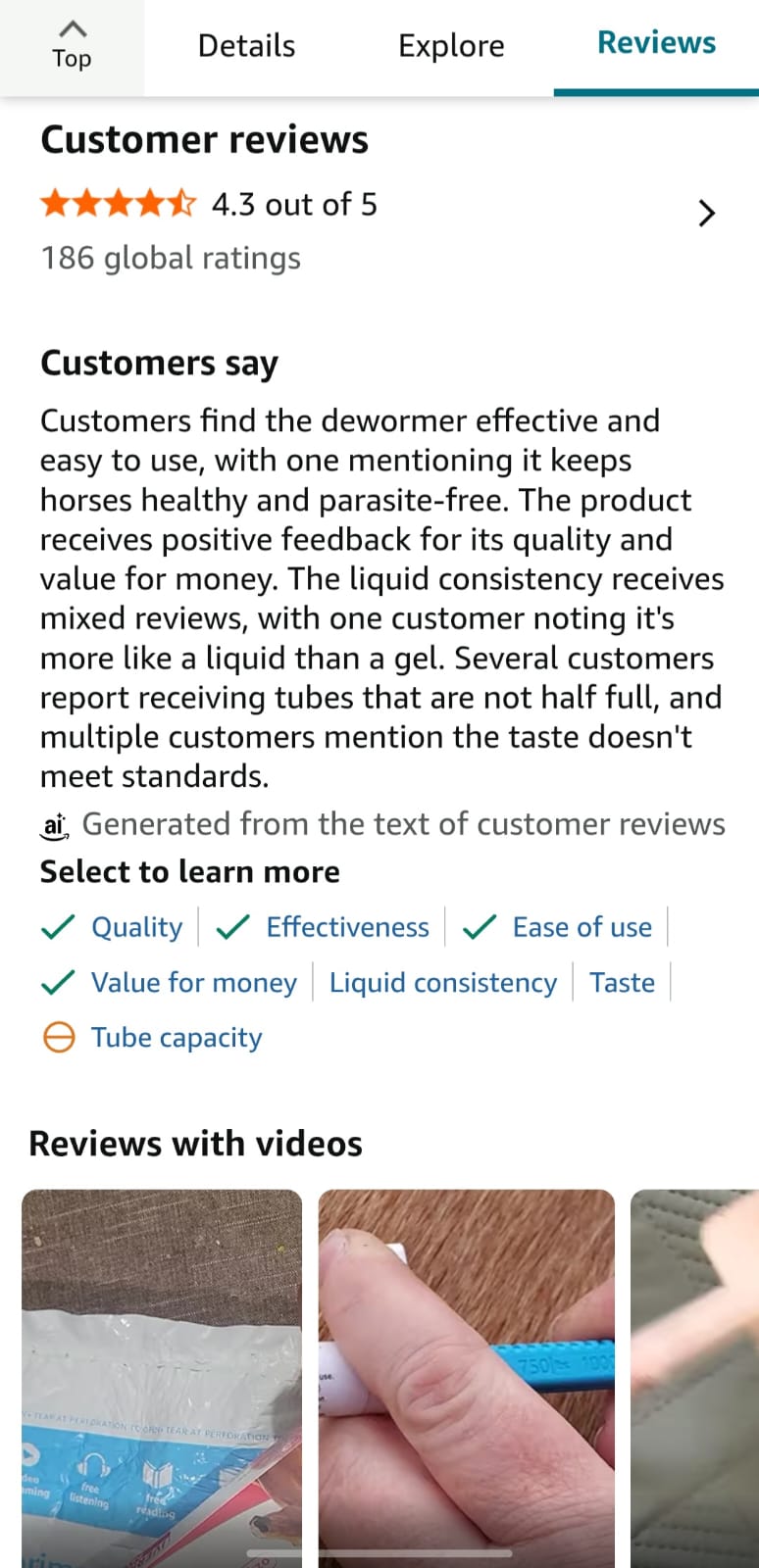Tap the Value for money checkmark icon
The width and height of the screenshot is (759, 1568).
pyautogui.click(x=59, y=982)
